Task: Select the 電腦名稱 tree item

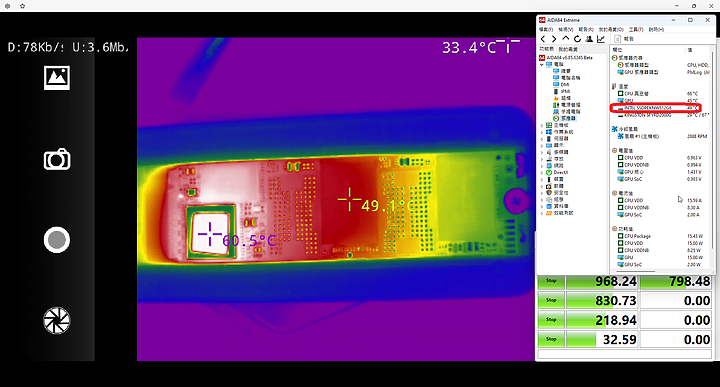Action: click(x=567, y=78)
